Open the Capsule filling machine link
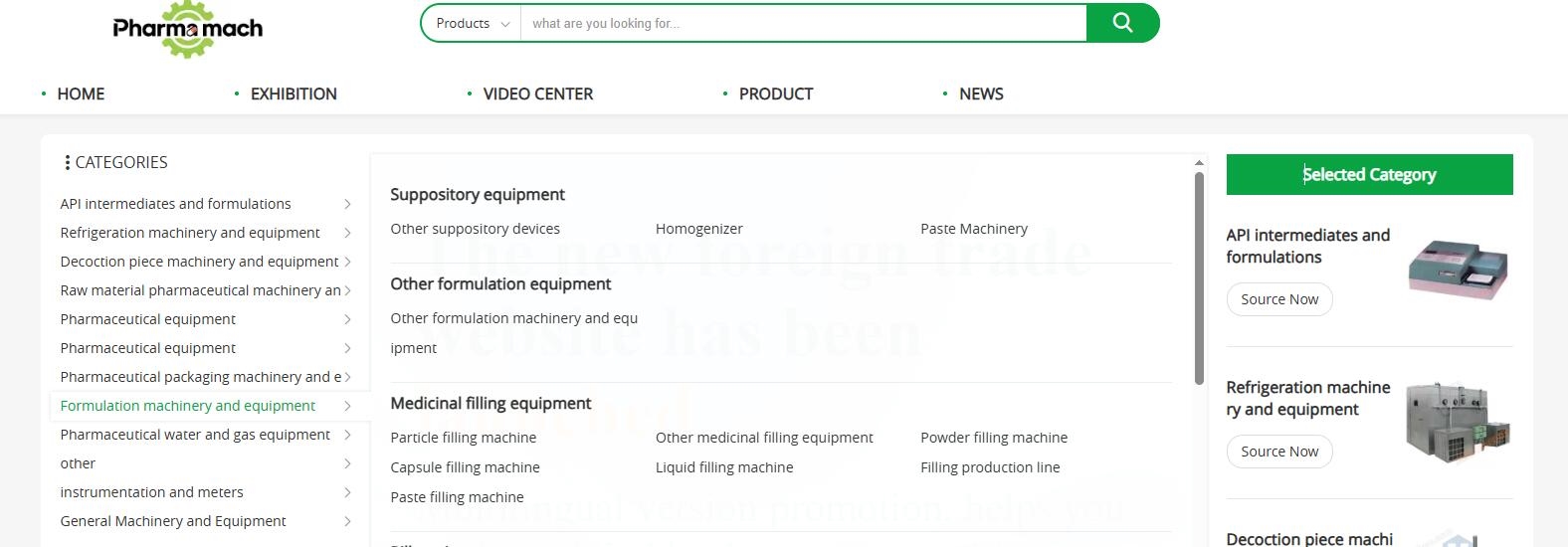 click(465, 467)
